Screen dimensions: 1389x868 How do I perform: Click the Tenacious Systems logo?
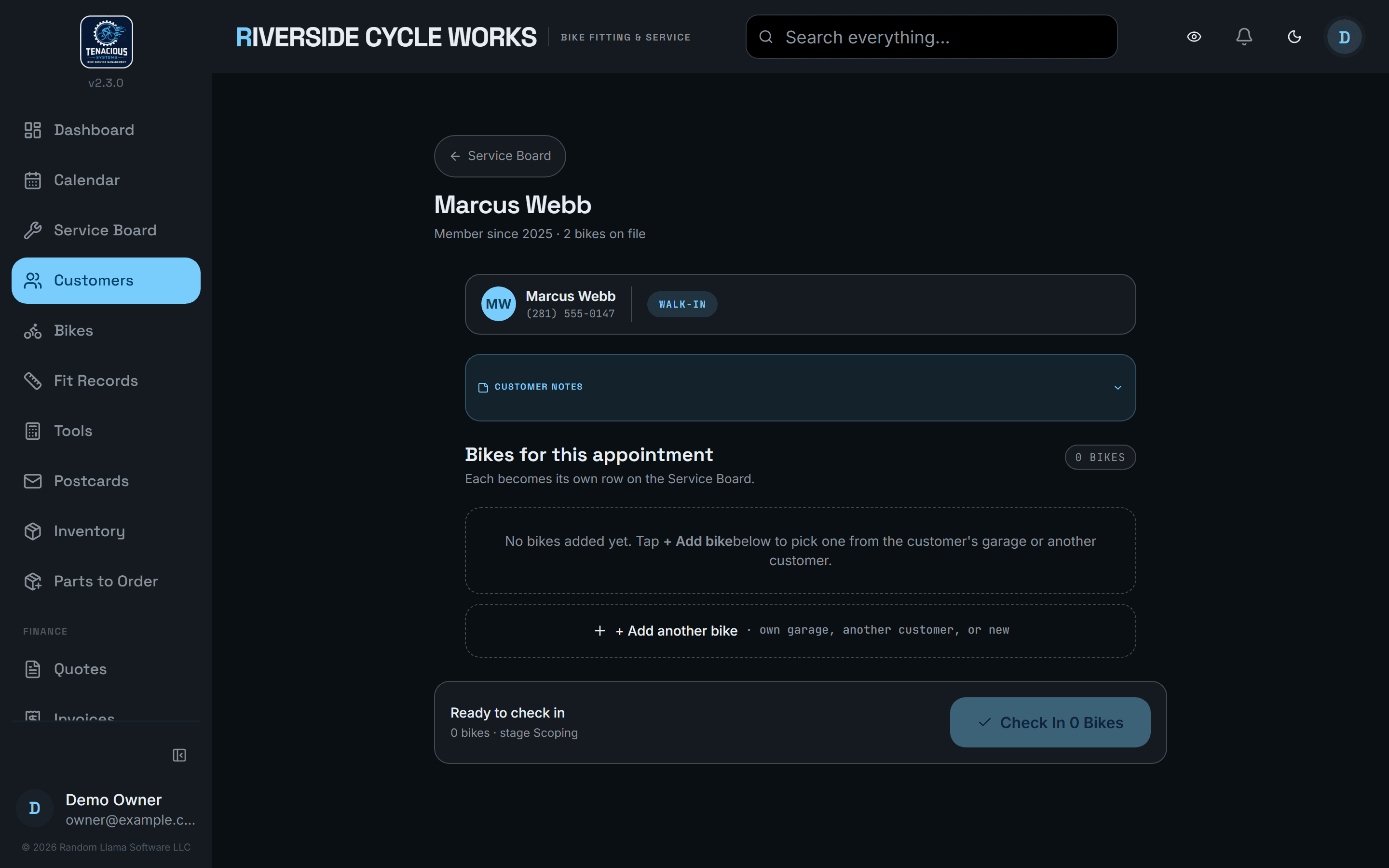point(106,42)
